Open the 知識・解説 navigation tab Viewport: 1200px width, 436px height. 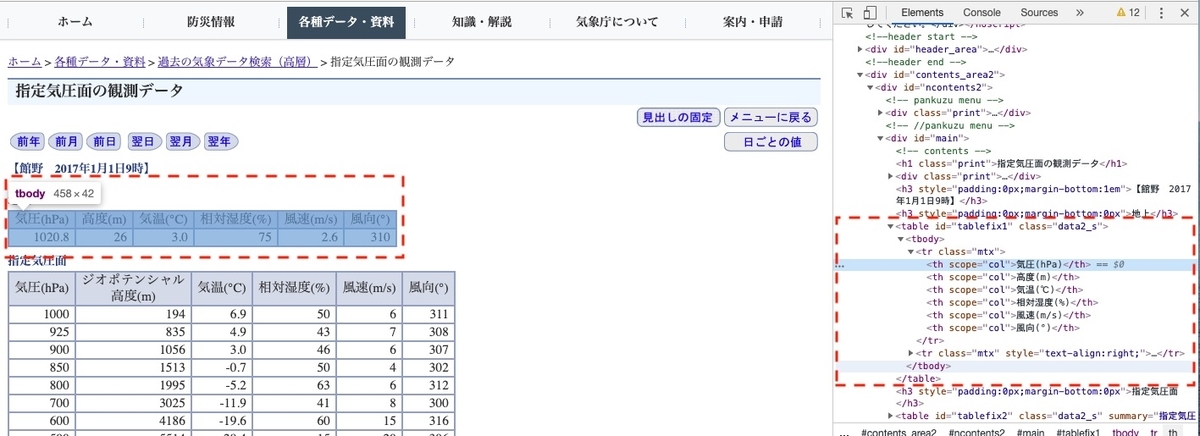click(x=481, y=22)
